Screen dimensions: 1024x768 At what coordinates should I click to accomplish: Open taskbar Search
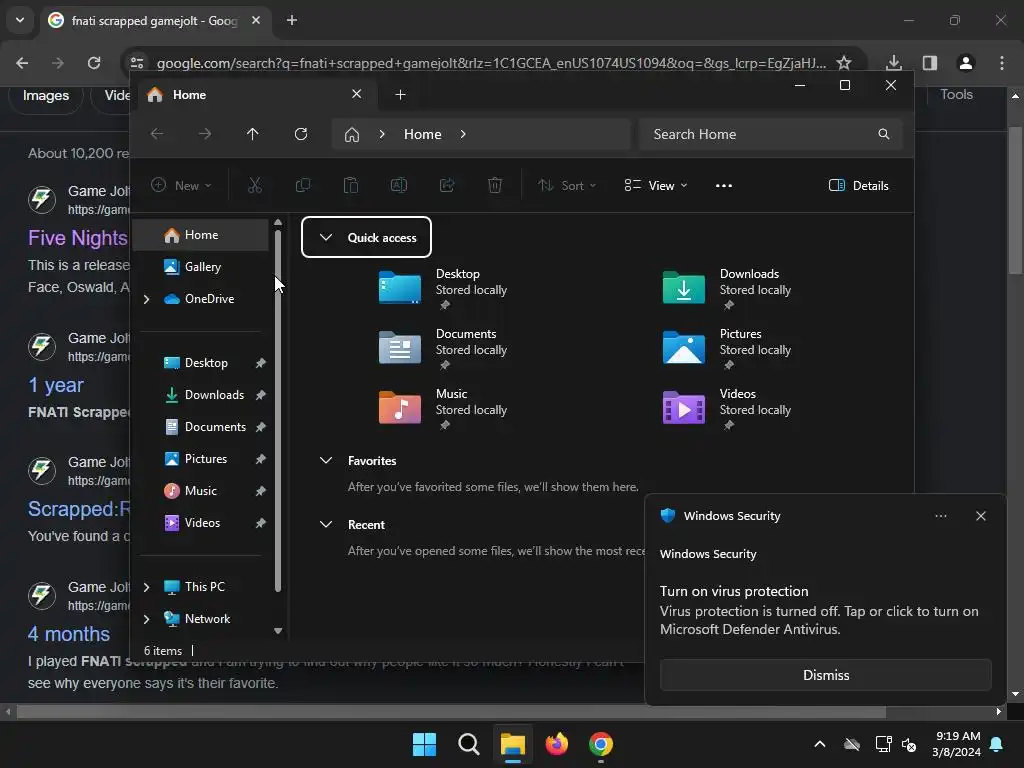coord(469,744)
